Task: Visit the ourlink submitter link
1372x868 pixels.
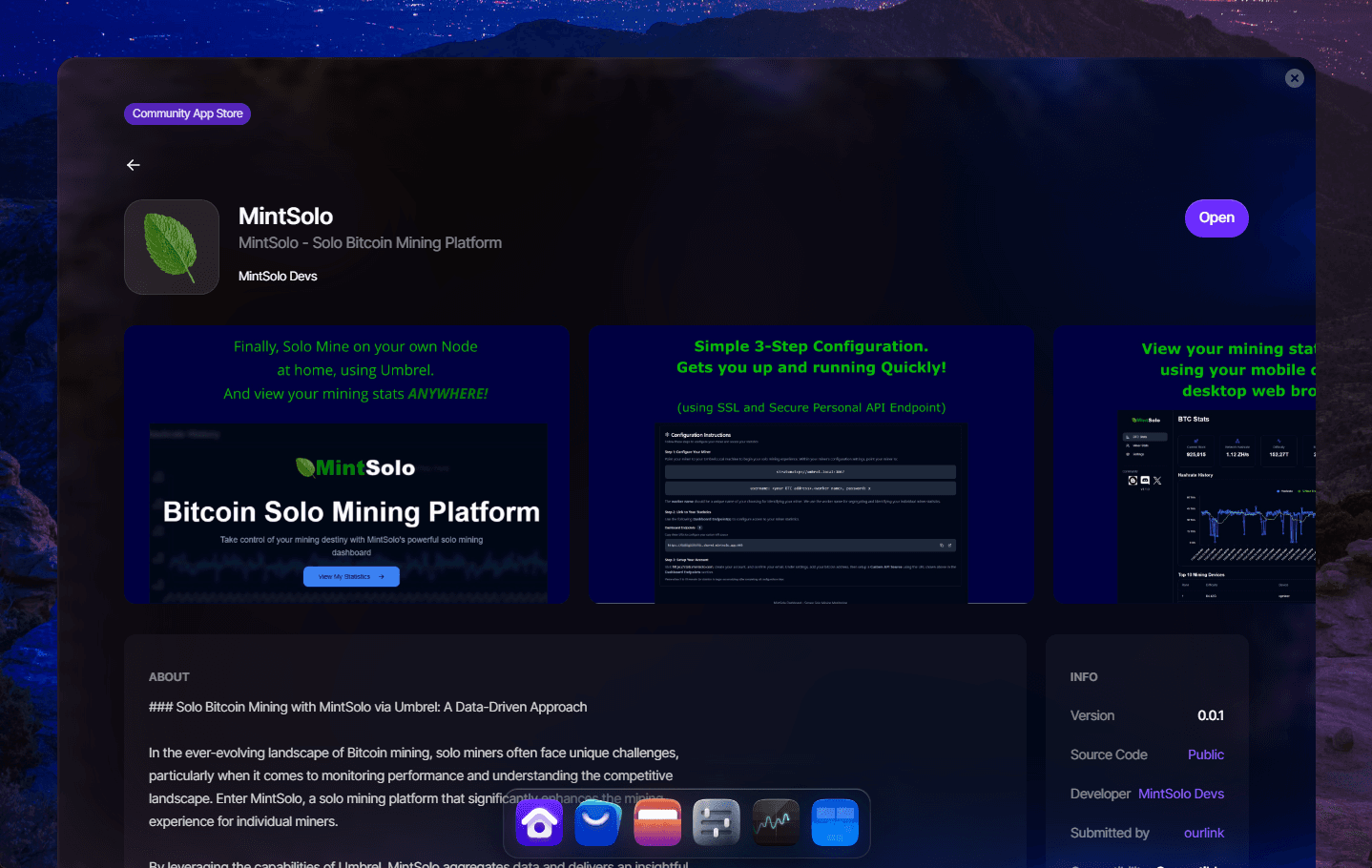Action: [1203, 833]
